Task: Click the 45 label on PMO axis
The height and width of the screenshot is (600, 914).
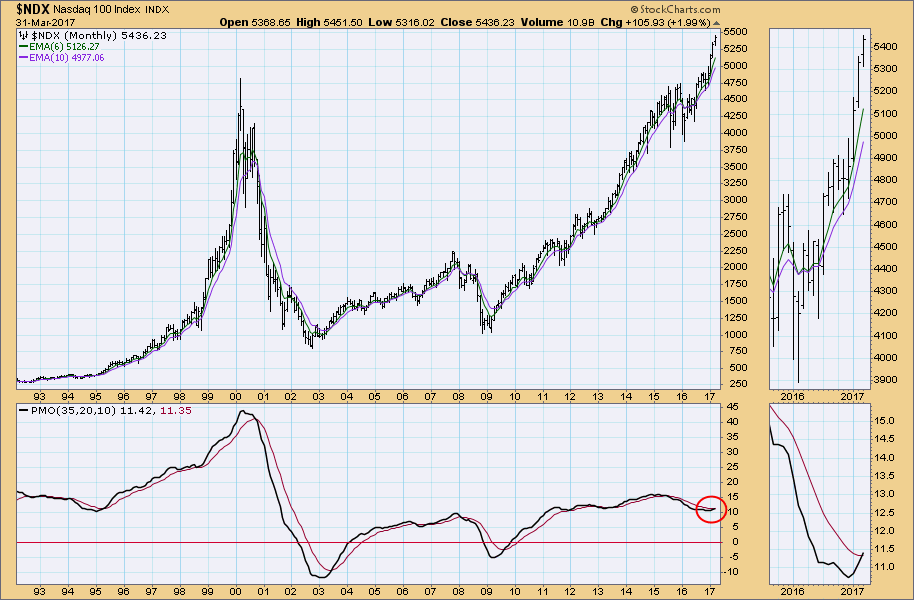Action: pyautogui.click(x=732, y=407)
